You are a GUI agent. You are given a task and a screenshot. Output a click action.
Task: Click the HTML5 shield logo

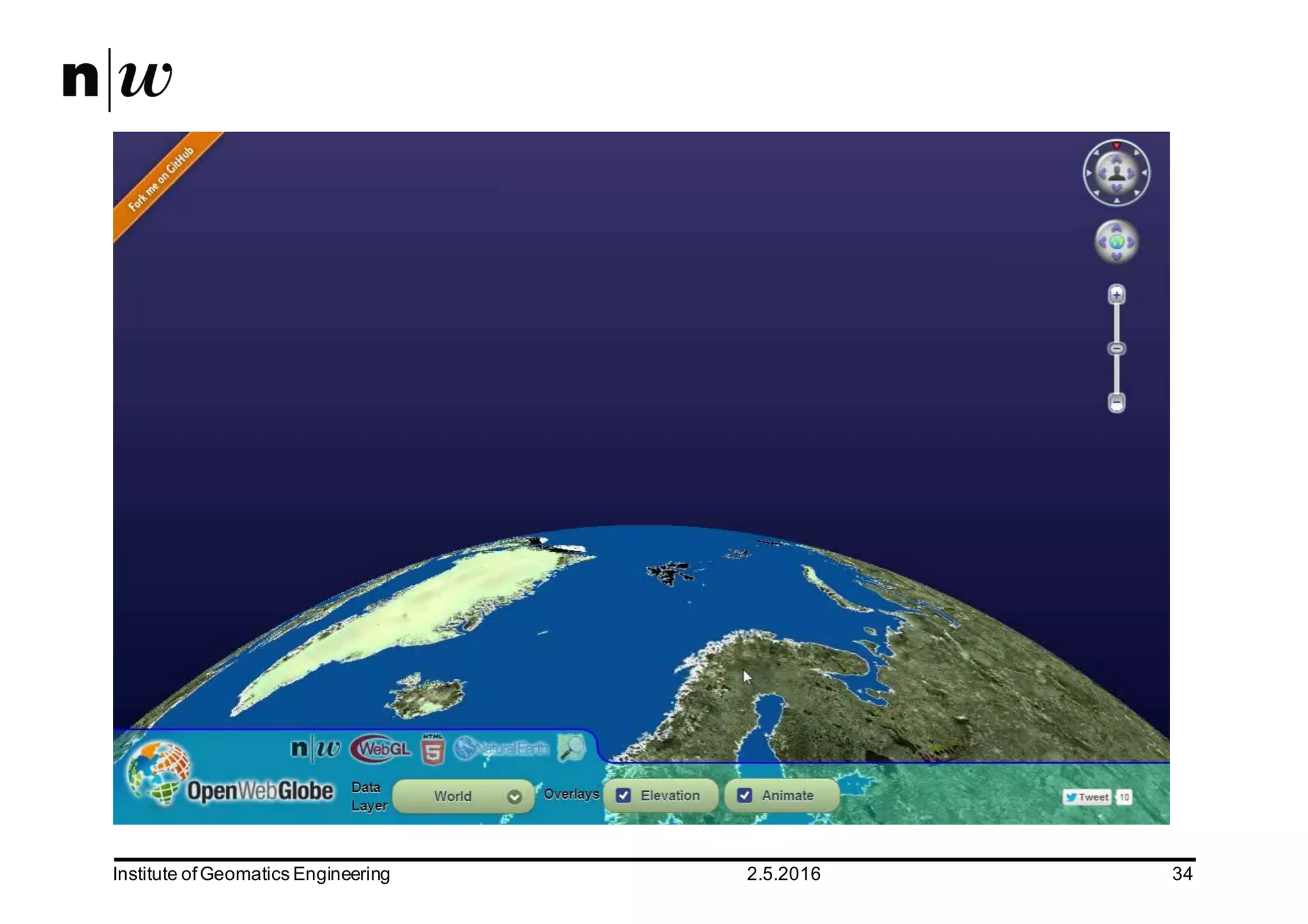433,748
